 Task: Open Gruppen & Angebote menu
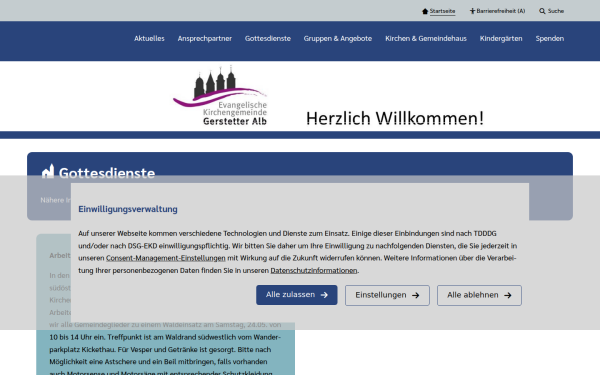tap(338, 39)
